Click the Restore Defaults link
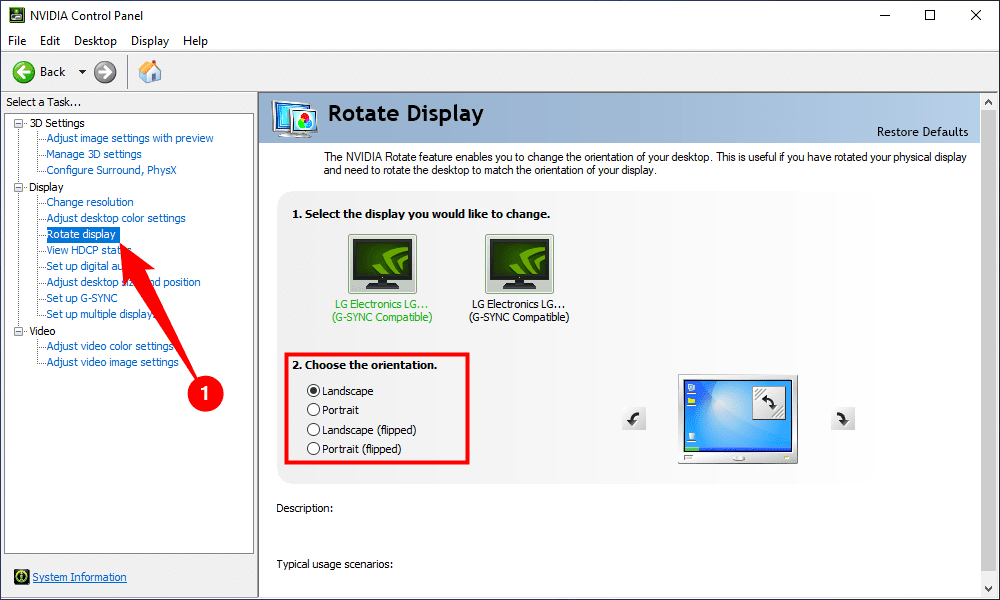The width and height of the screenshot is (1000, 600). point(922,132)
